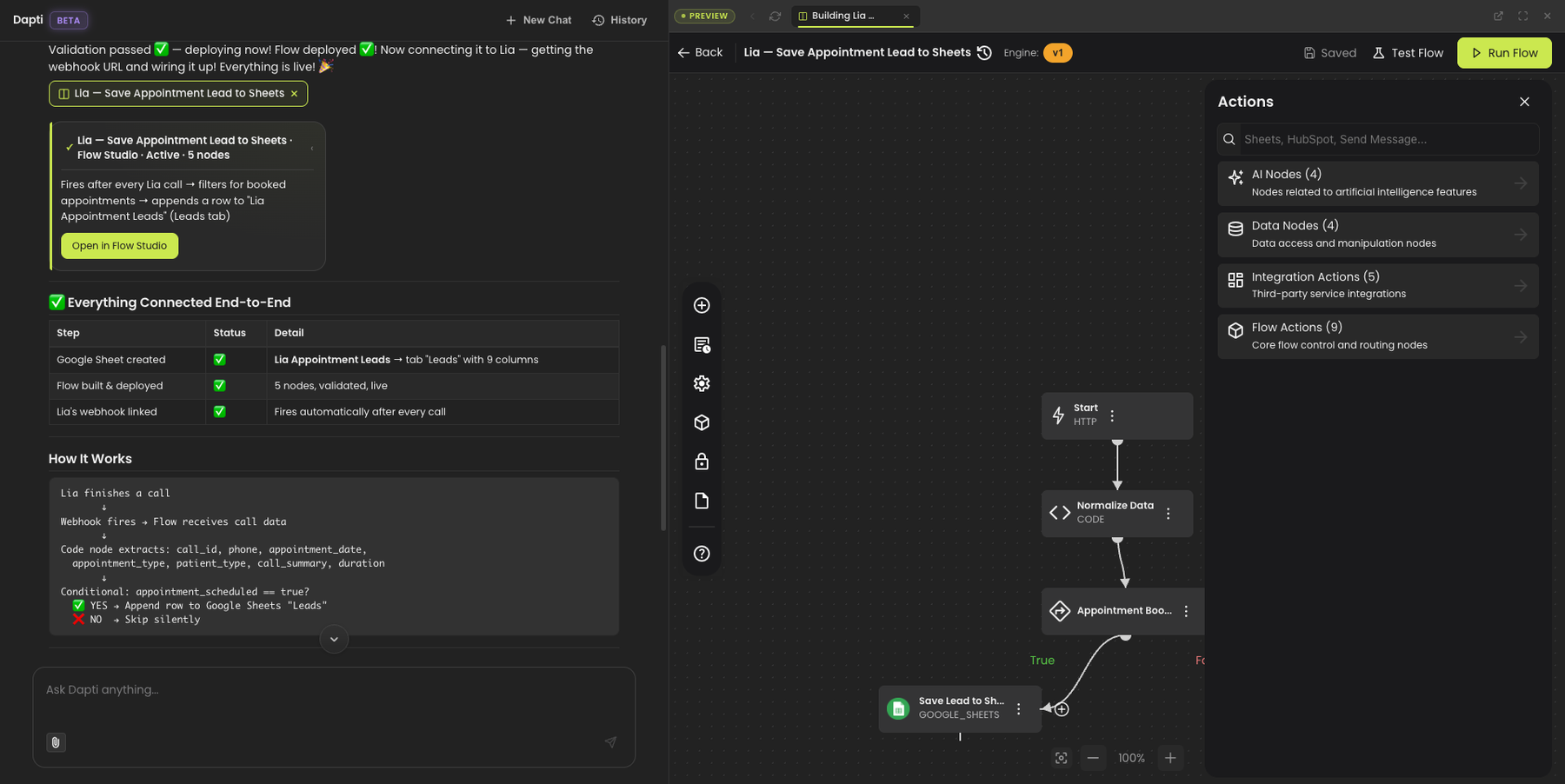Click the PREVIEW status badge
Screen dimensions: 1565x784
click(705, 16)
